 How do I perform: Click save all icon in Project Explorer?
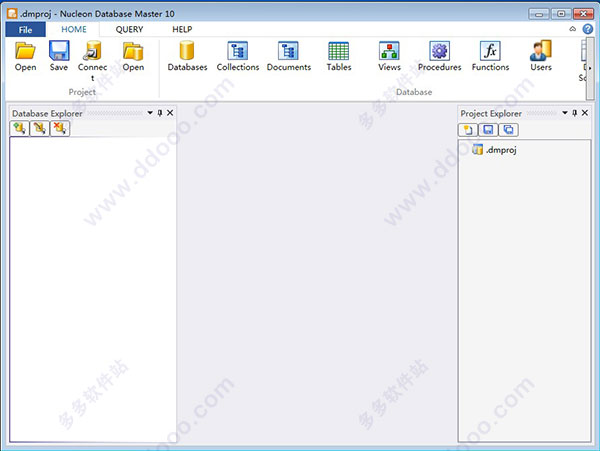point(509,130)
